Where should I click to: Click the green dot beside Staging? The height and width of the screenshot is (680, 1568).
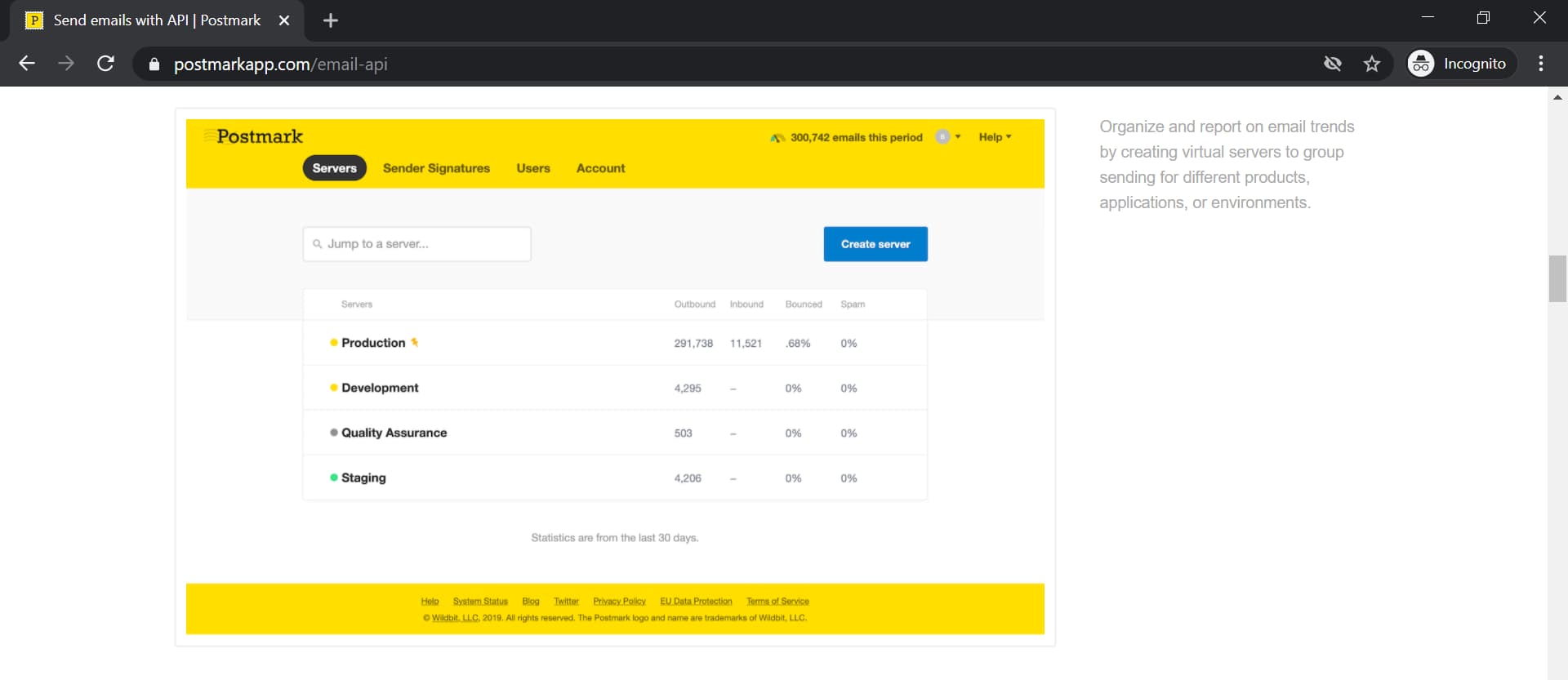coord(334,478)
